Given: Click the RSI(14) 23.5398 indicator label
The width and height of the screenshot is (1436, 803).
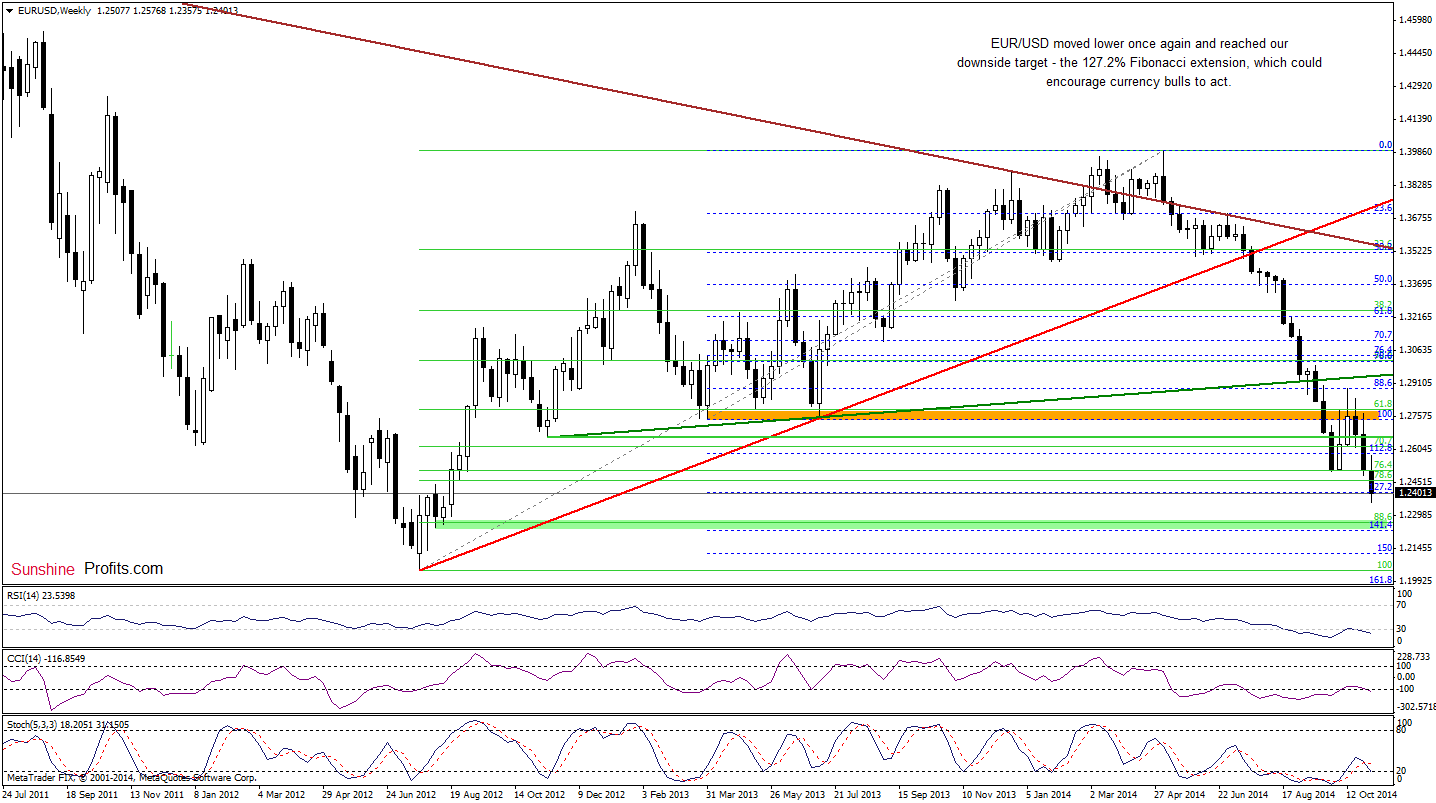Looking at the screenshot, I should [x=40, y=595].
